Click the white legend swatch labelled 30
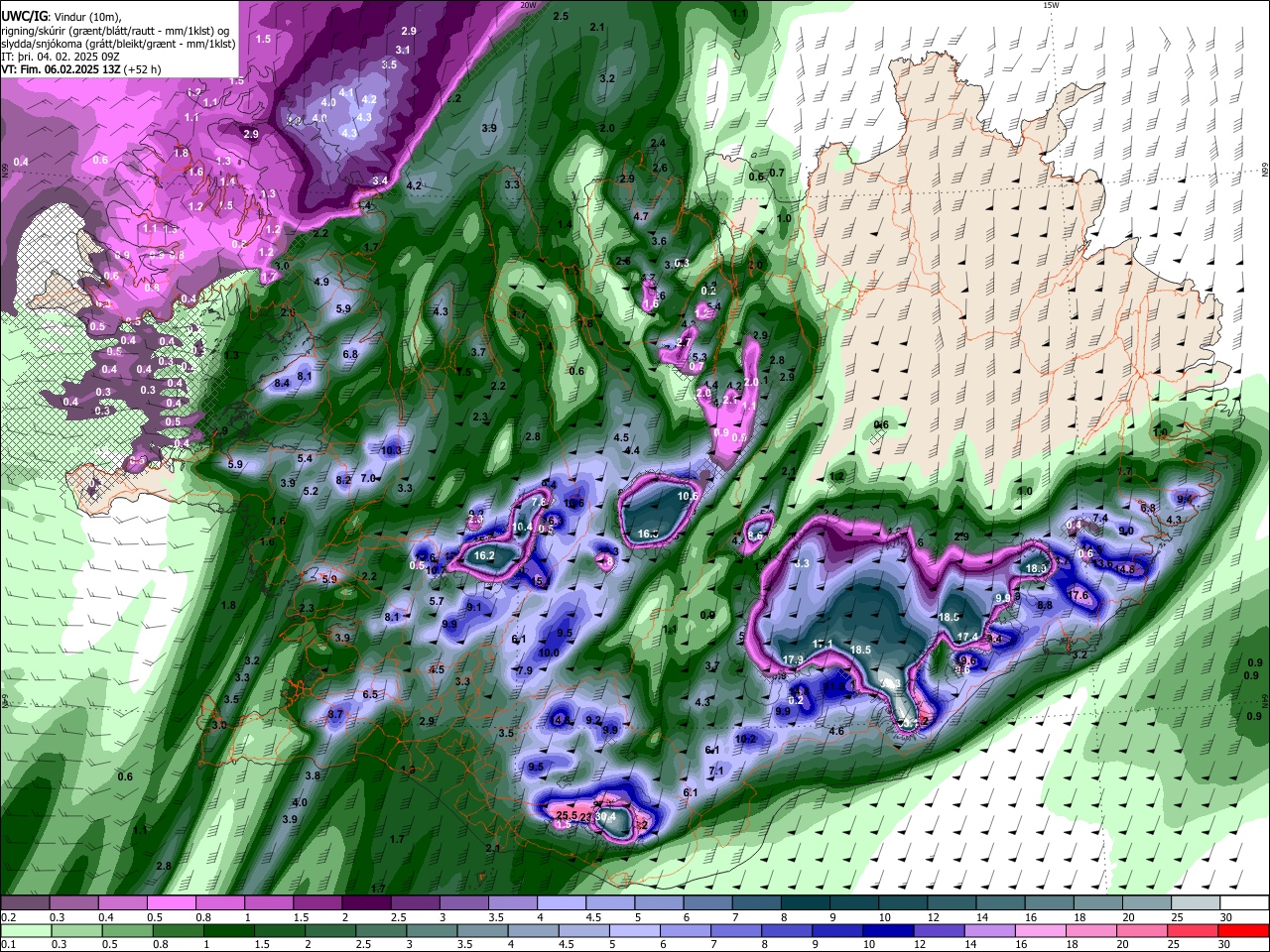 [x=1242, y=902]
